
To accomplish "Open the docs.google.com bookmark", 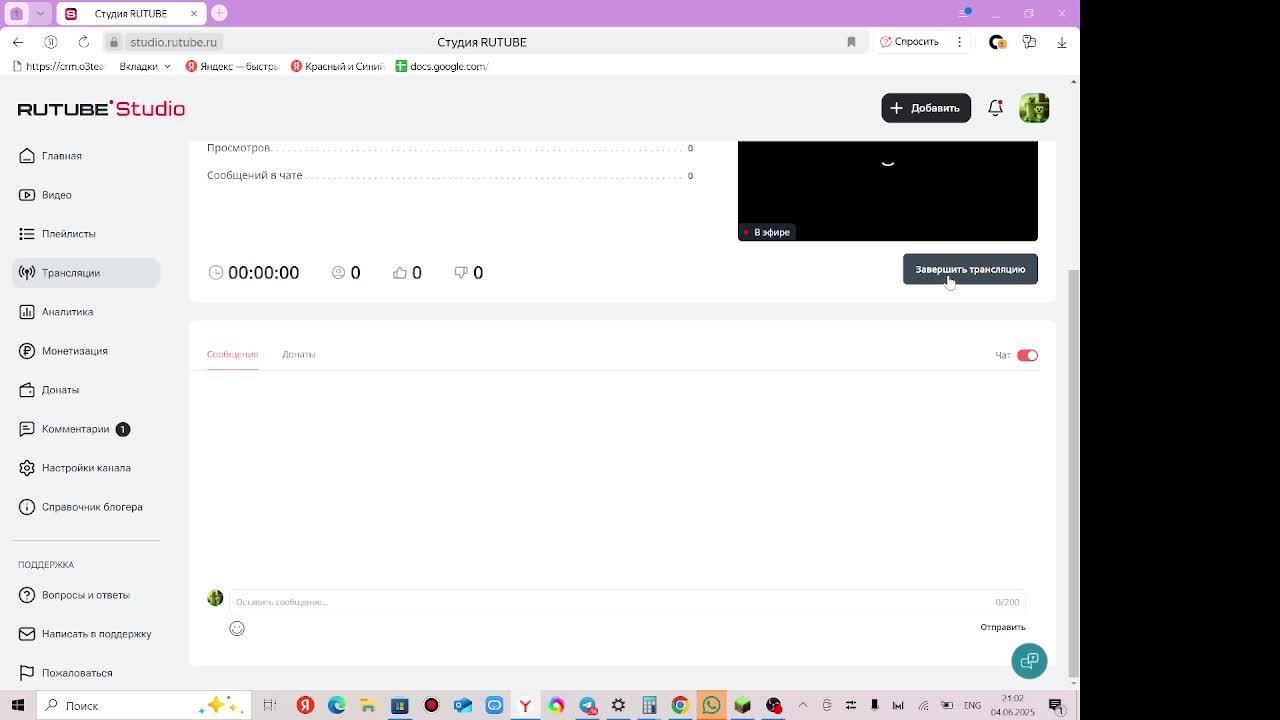I will [x=441, y=66].
